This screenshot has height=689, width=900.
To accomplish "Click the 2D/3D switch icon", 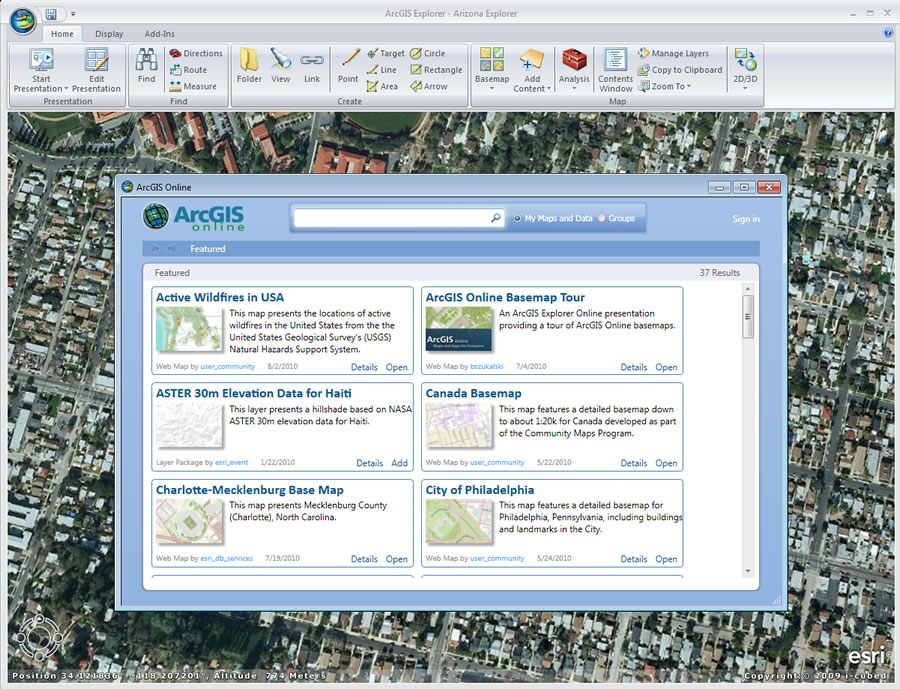I will tap(745, 60).
